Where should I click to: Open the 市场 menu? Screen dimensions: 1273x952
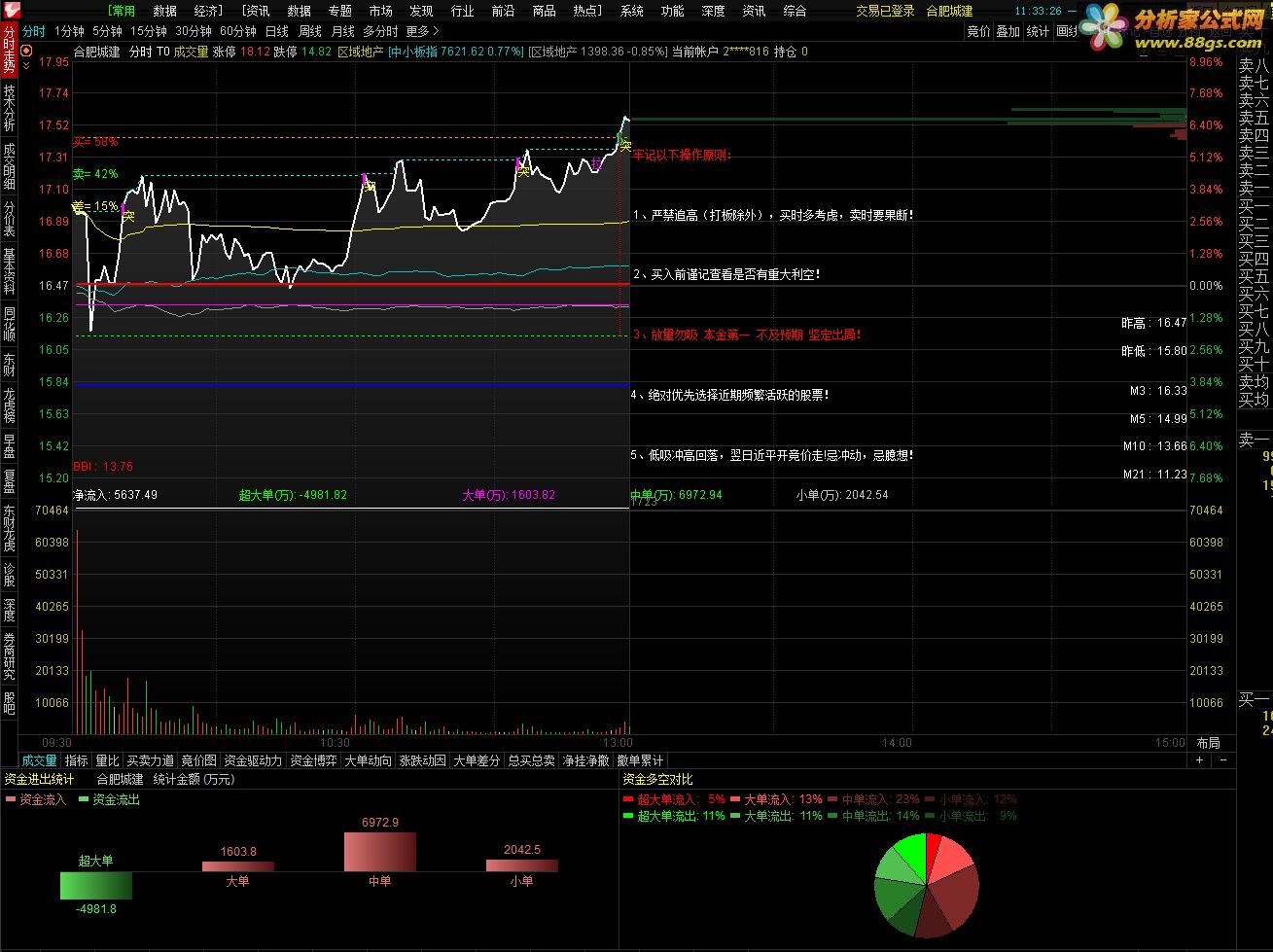381,11
